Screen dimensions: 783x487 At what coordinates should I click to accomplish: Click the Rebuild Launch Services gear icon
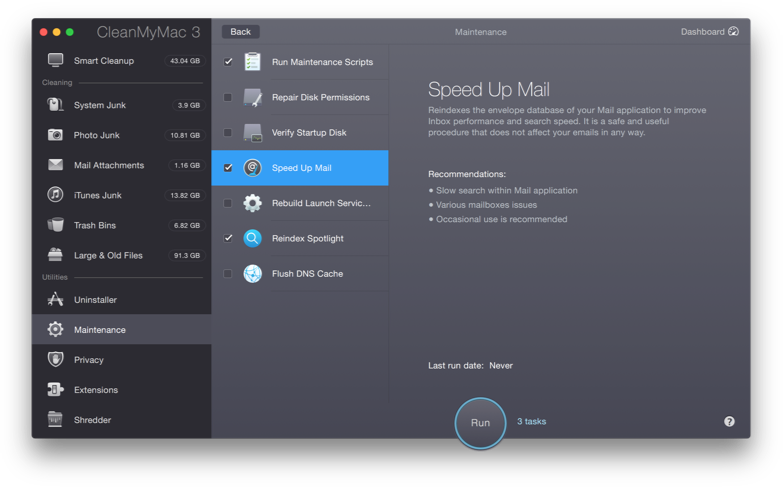tap(253, 203)
